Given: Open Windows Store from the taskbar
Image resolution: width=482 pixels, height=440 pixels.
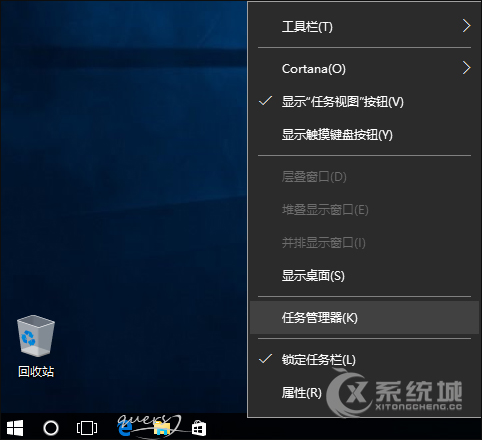Looking at the screenshot, I should click(x=199, y=428).
